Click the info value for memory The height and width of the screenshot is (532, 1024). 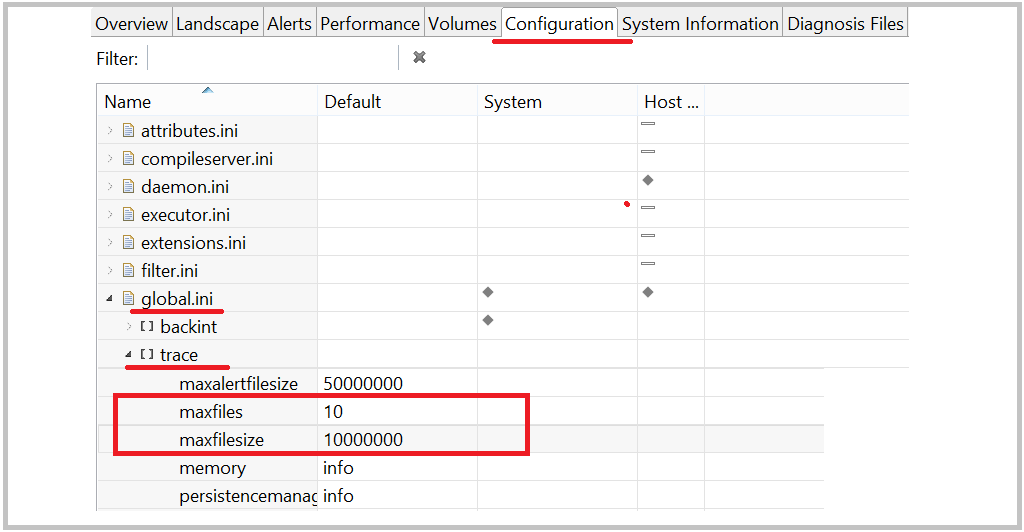click(338, 468)
